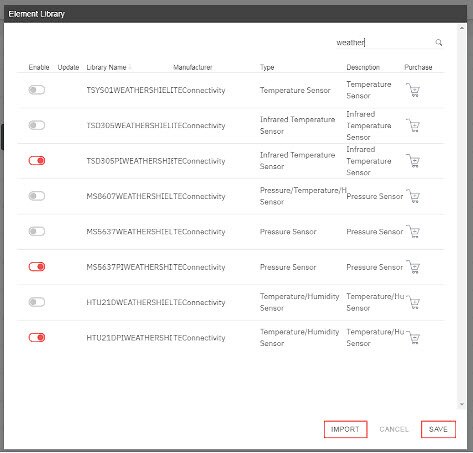The width and height of the screenshot is (473, 453).
Task: Open purchase cart for MS5637PIWEATHERSHIELD
Action: (413, 267)
